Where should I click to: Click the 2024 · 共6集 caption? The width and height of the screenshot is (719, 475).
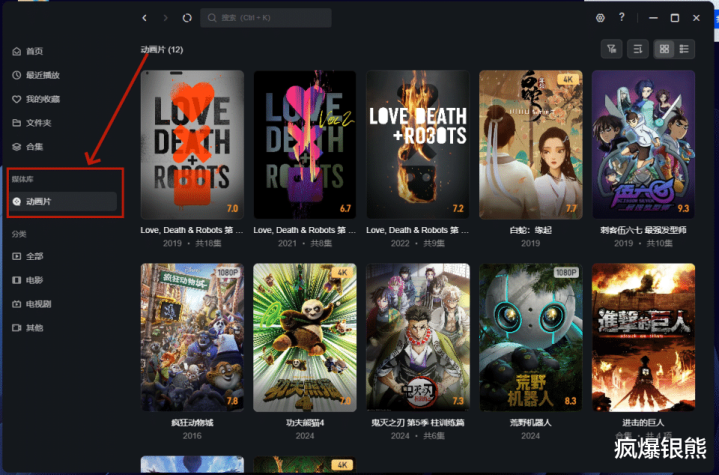point(418,436)
